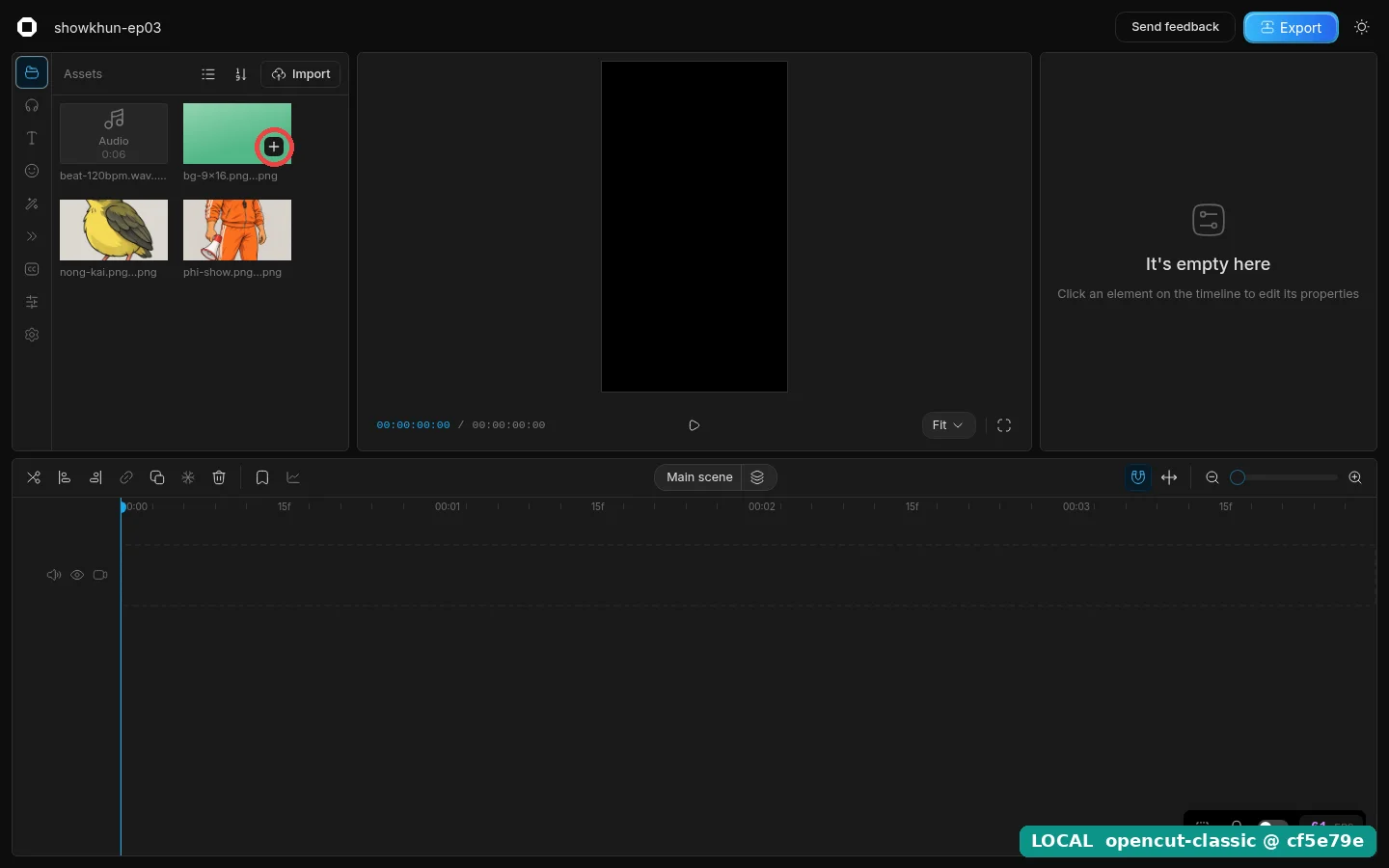The height and width of the screenshot is (868, 1389).
Task: Click the Export button
Action: pyautogui.click(x=1291, y=27)
